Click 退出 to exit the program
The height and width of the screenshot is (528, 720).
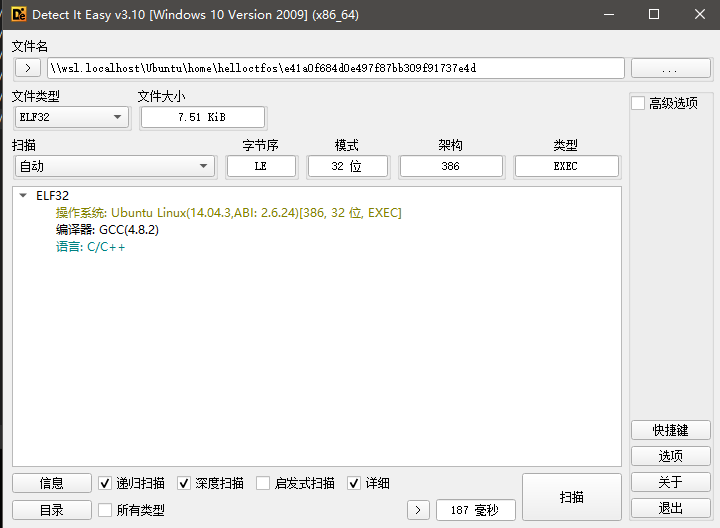click(x=670, y=508)
